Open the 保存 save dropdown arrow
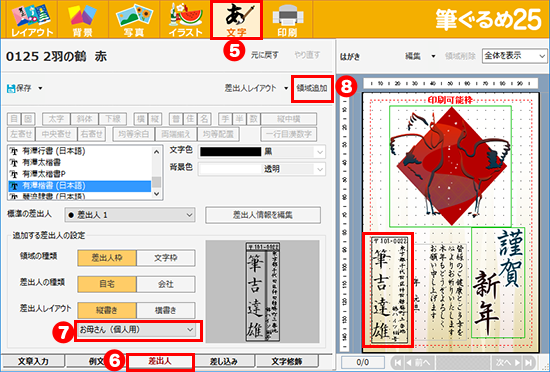The height and width of the screenshot is (372, 550). click(40, 88)
